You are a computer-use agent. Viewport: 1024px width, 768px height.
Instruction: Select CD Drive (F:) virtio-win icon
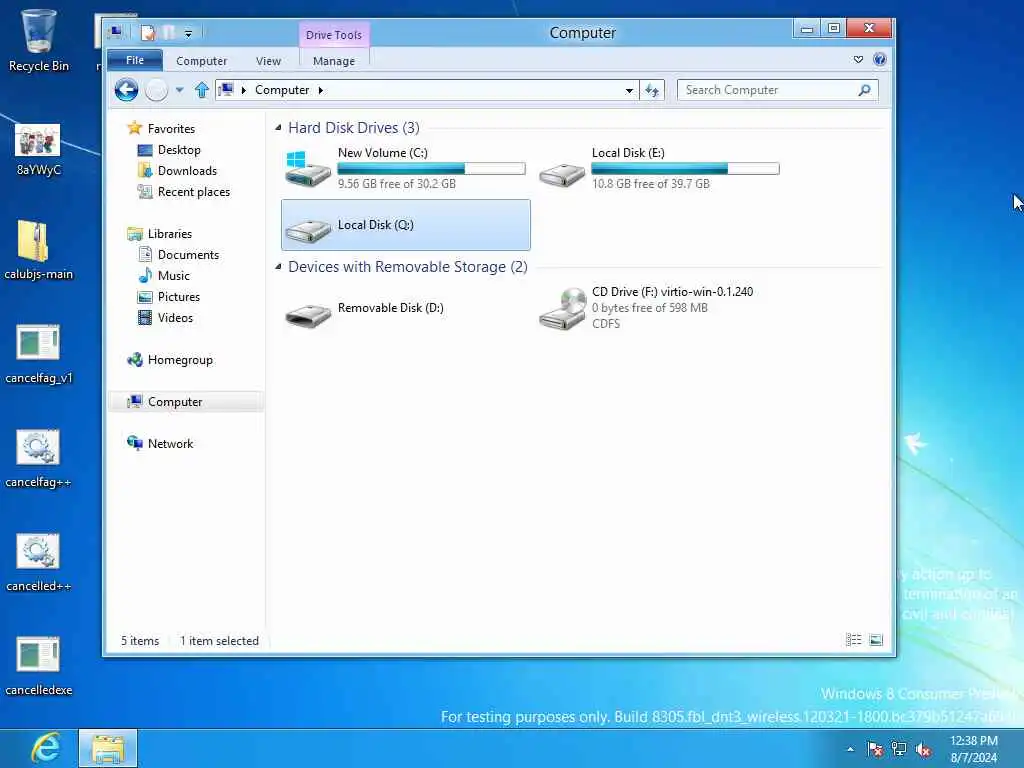pos(562,308)
